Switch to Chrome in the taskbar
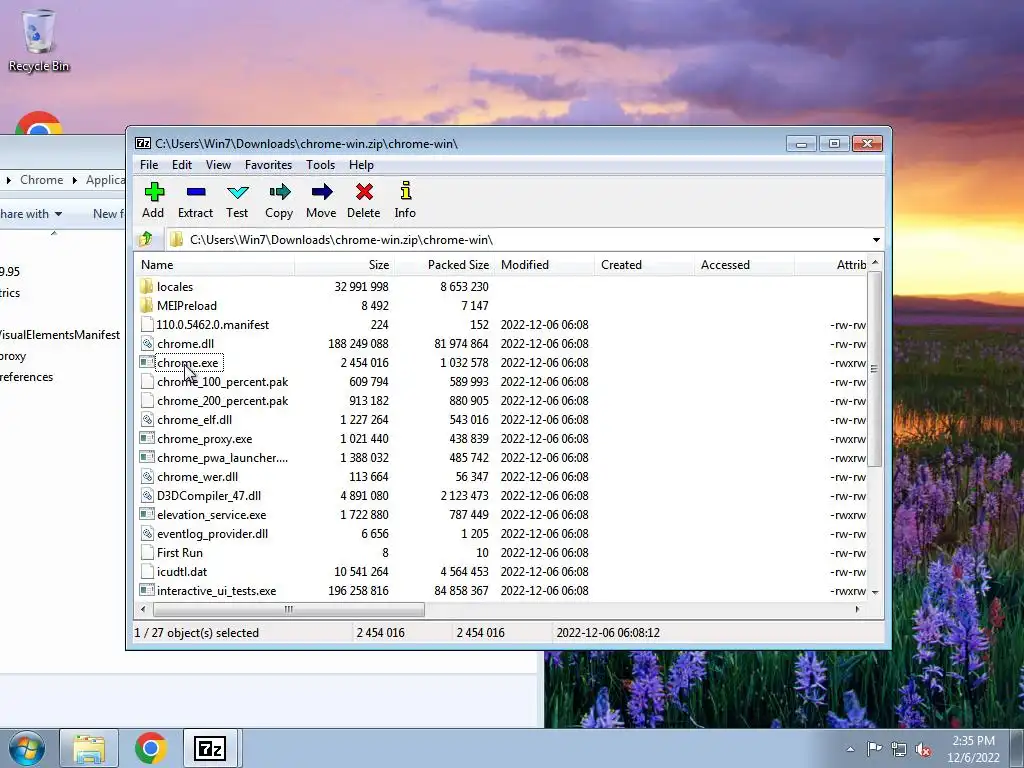The height and width of the screenshot is (768, 1024). [151, 748]
